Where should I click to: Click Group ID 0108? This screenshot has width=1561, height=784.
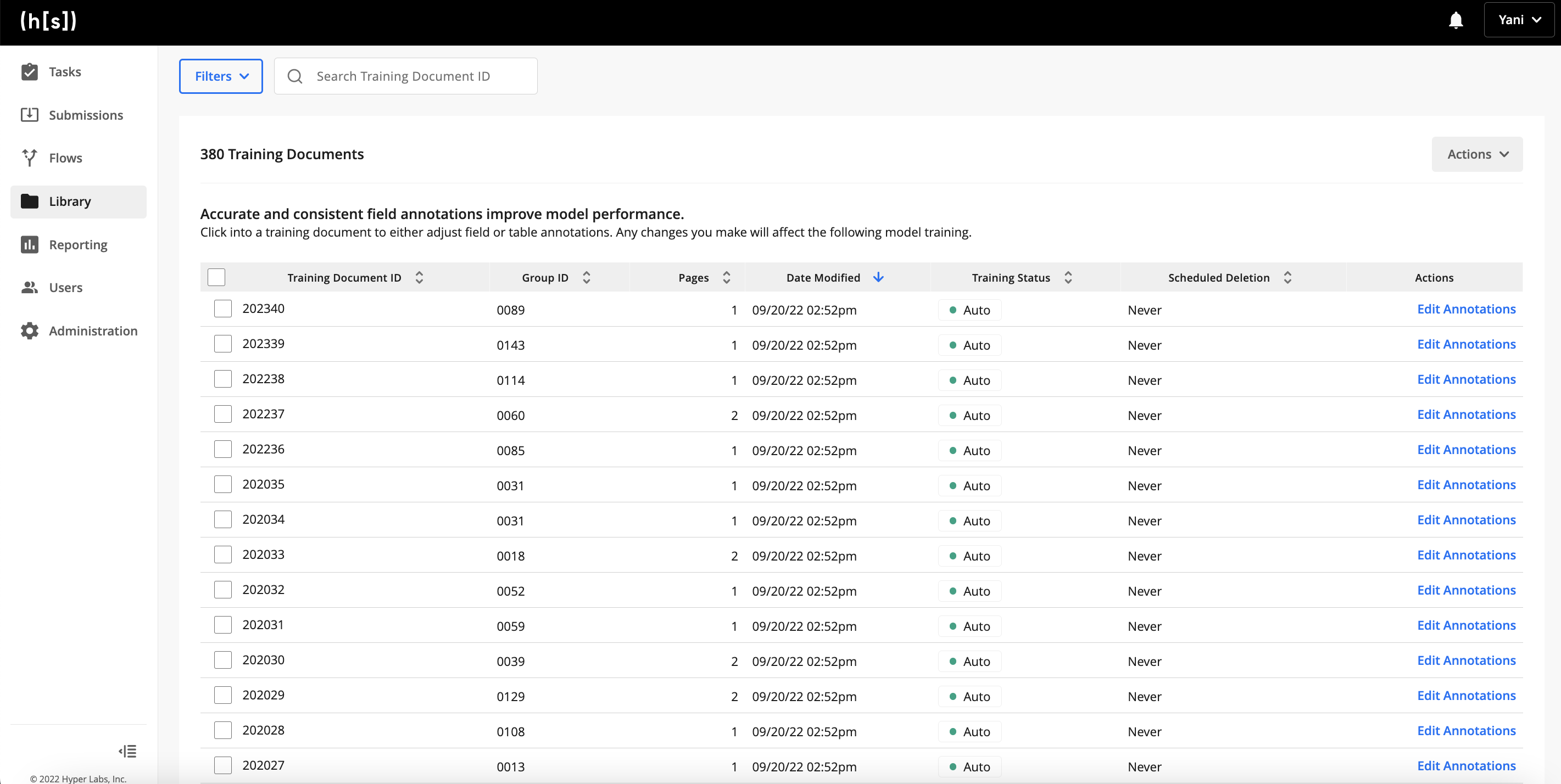click(x=510, y=732)
